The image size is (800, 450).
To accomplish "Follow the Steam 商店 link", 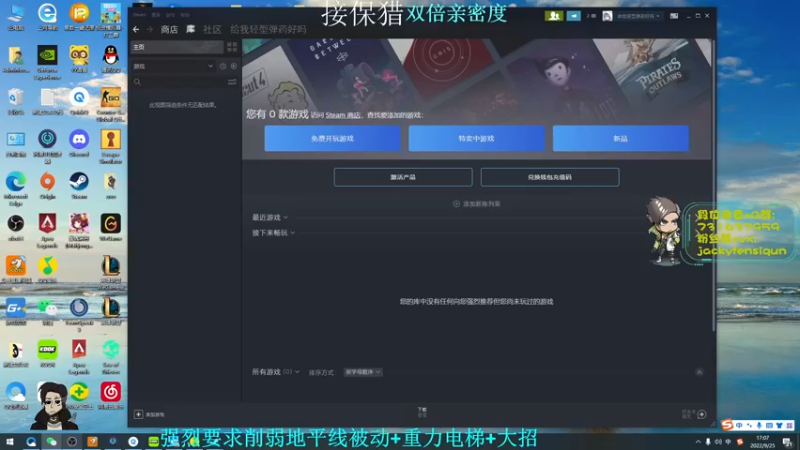I will [x=343, y=115].
